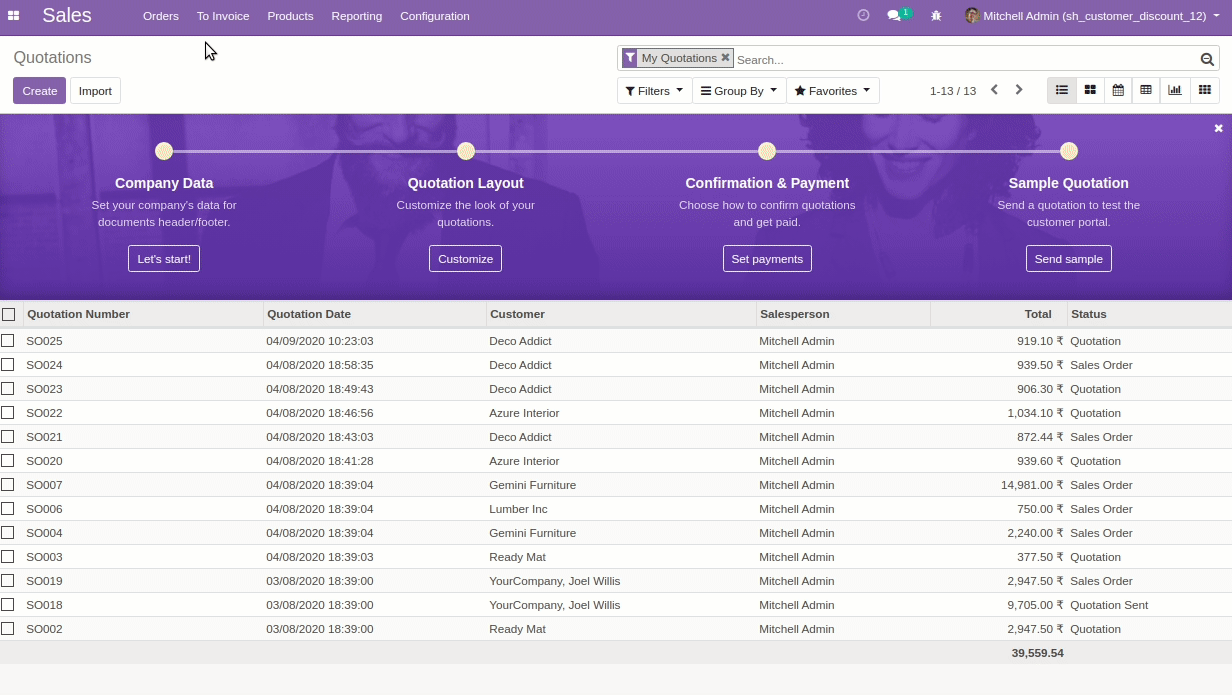This screenshot has height=695, width=1232.
Task: Check the box for SO025
Action: click(x=8, y=341)
